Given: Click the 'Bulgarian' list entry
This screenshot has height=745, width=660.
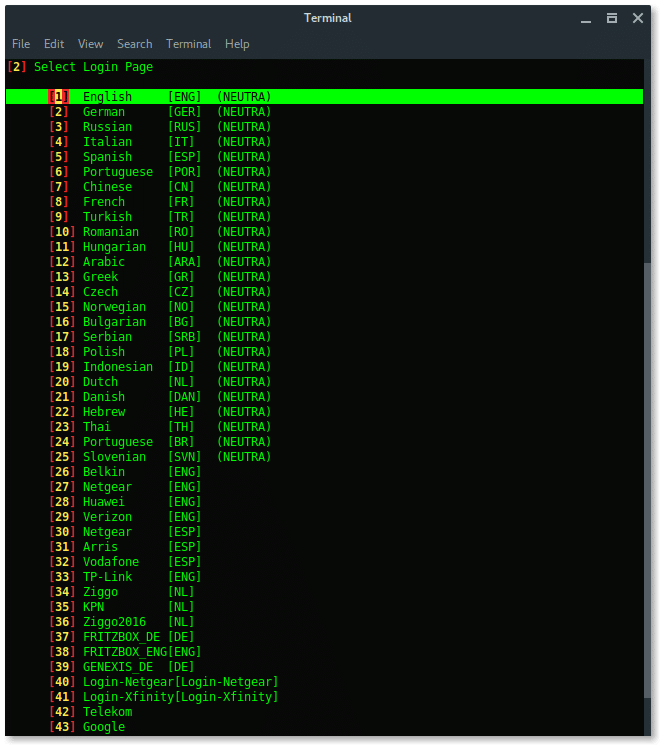Looking at the screenshot, I should click(115, 322).
